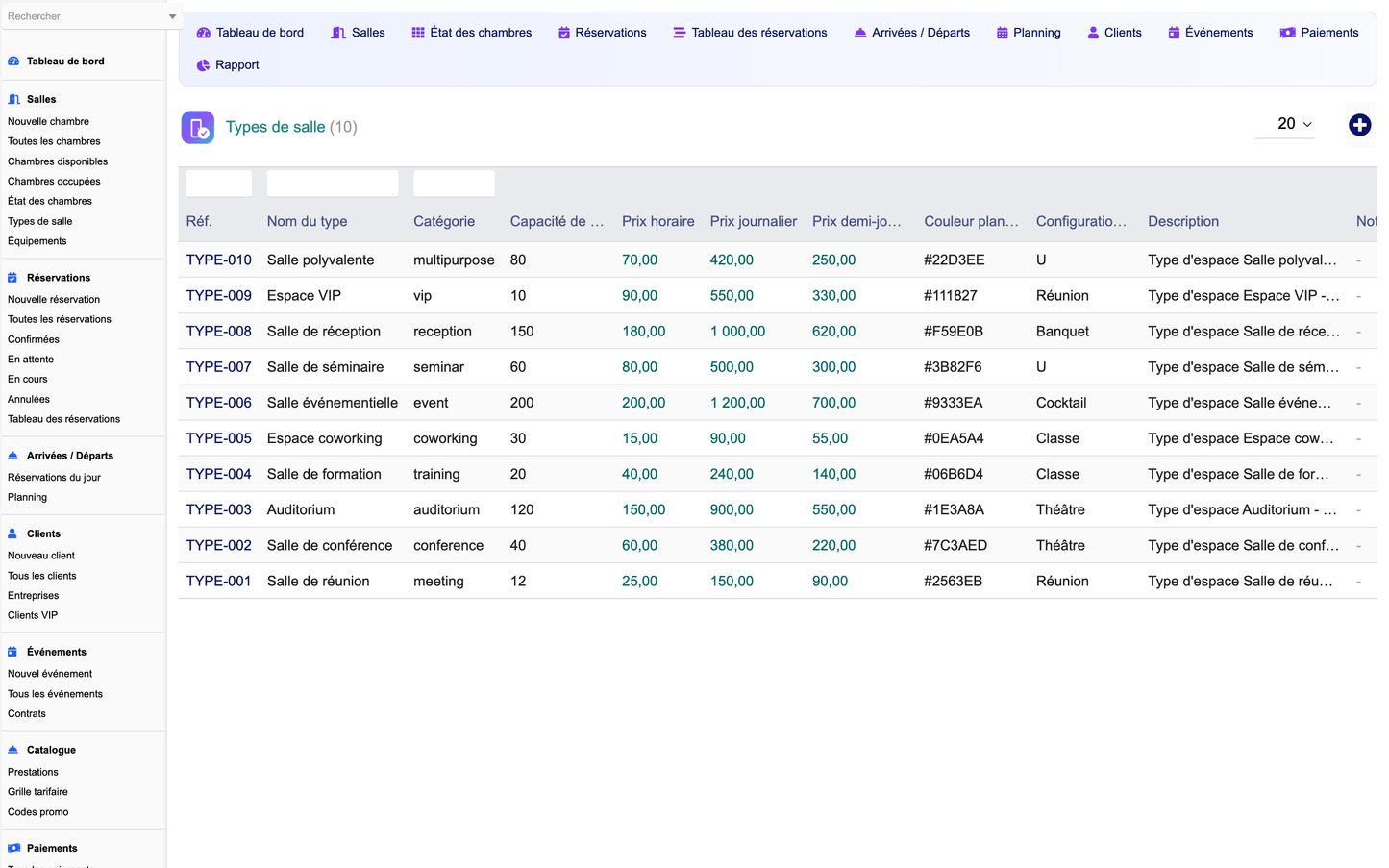
Task: Click Nouvel événement in sidebar
Action: 50,674
